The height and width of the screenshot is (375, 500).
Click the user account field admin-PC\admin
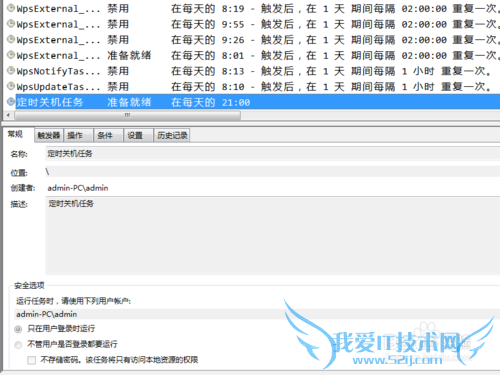(257, 314)
